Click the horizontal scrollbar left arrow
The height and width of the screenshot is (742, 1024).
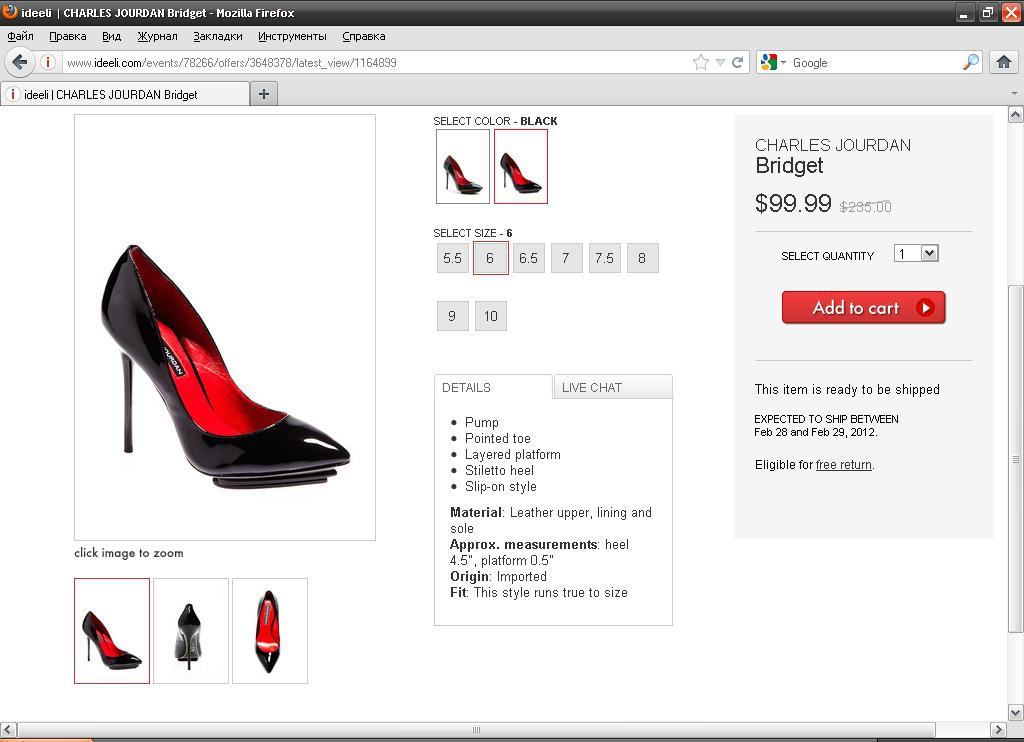pos(8,729)
